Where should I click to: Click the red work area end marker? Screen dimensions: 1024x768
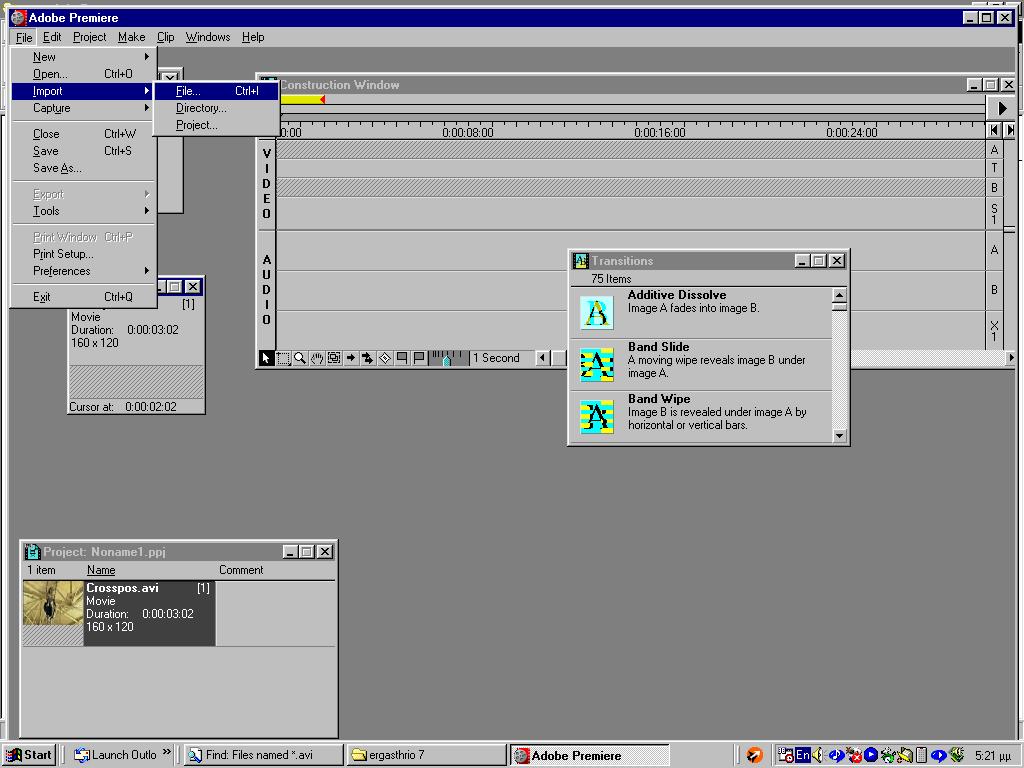tap(323, 99)
